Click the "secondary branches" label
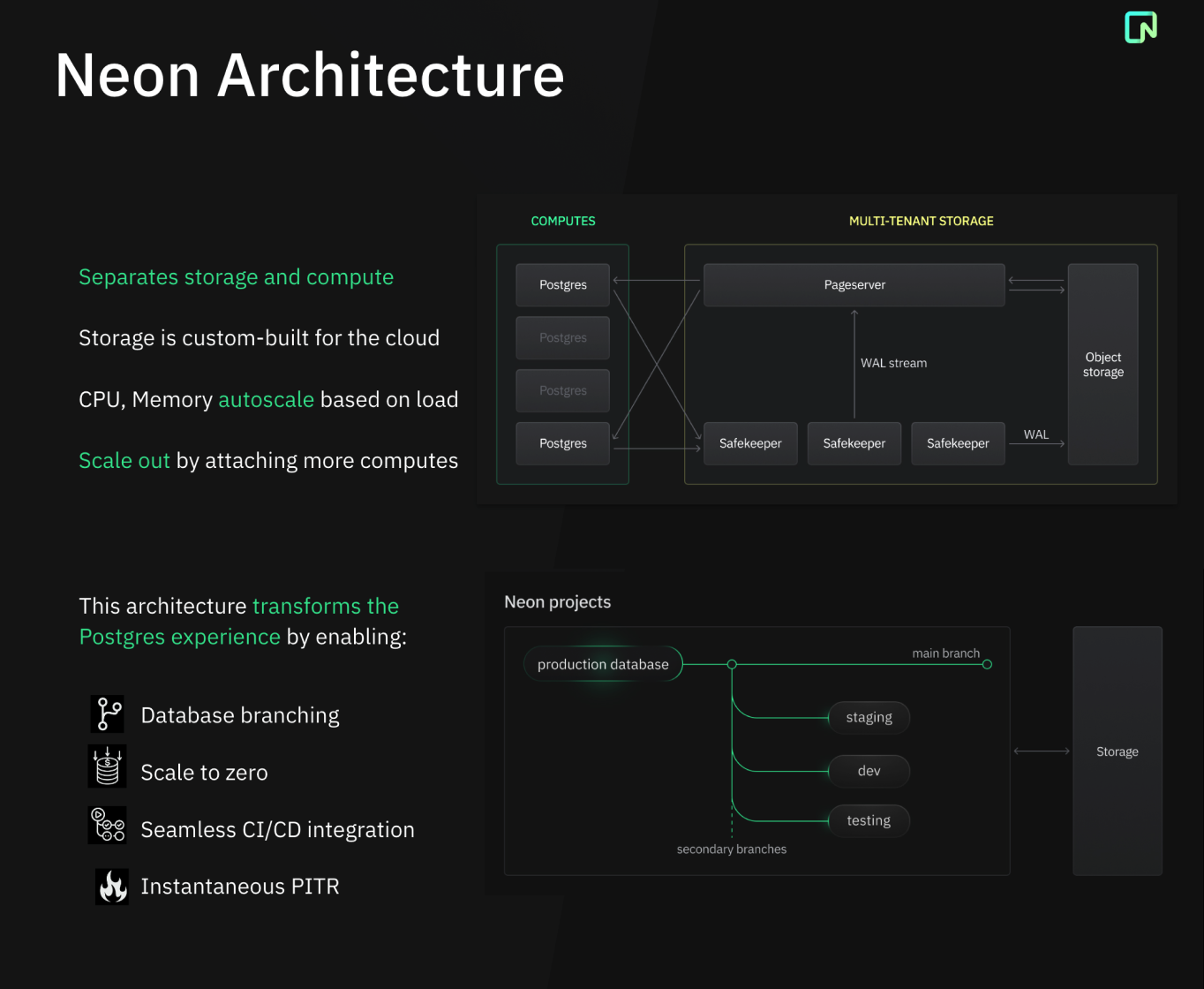This screenshot has width=1204, height=989. pos(732,849)
